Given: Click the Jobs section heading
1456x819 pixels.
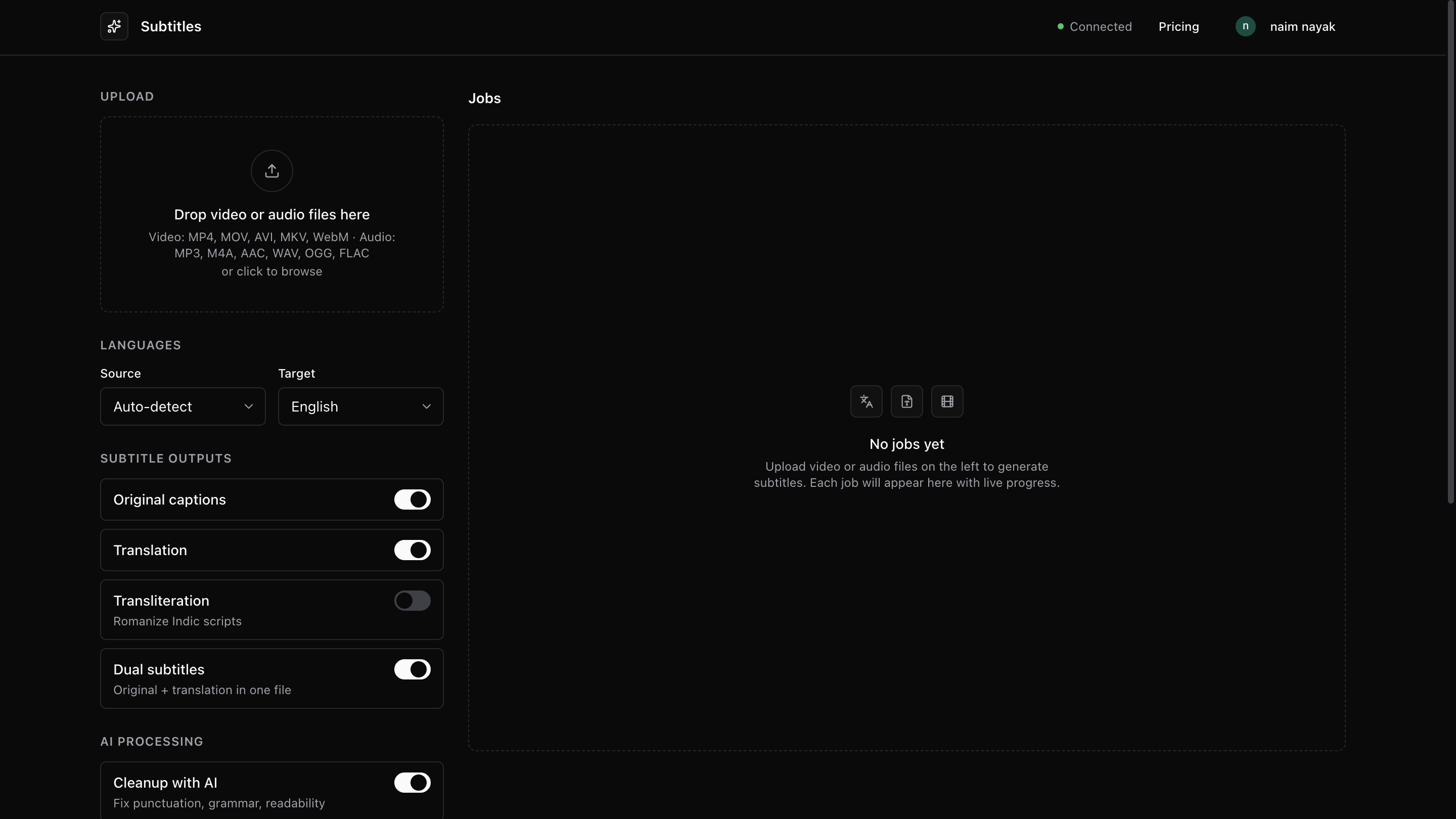Looking at the screenshot, I should (x=484, y=99).
